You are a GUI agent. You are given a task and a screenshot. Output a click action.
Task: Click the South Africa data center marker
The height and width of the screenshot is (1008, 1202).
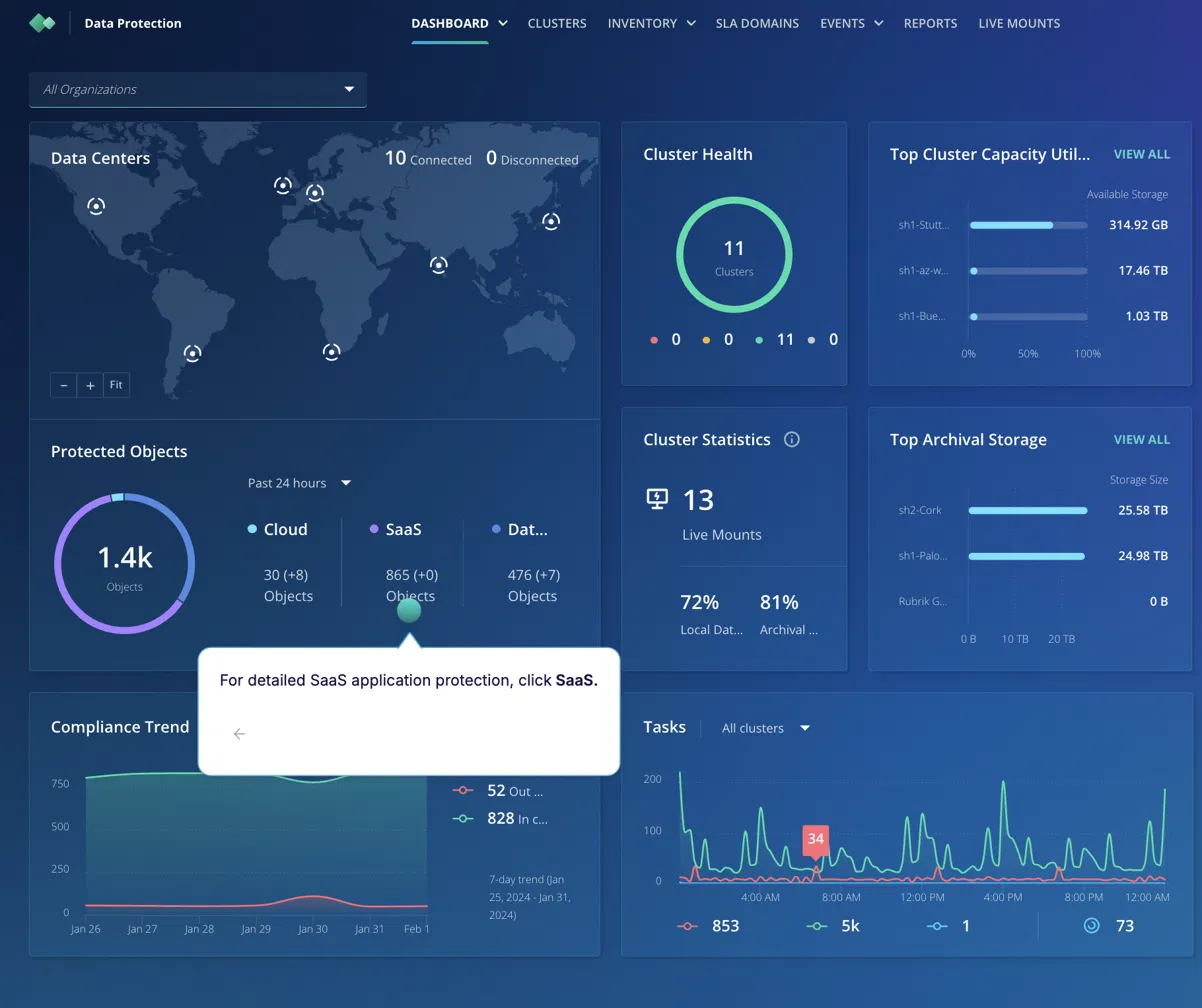coord(331,352)
